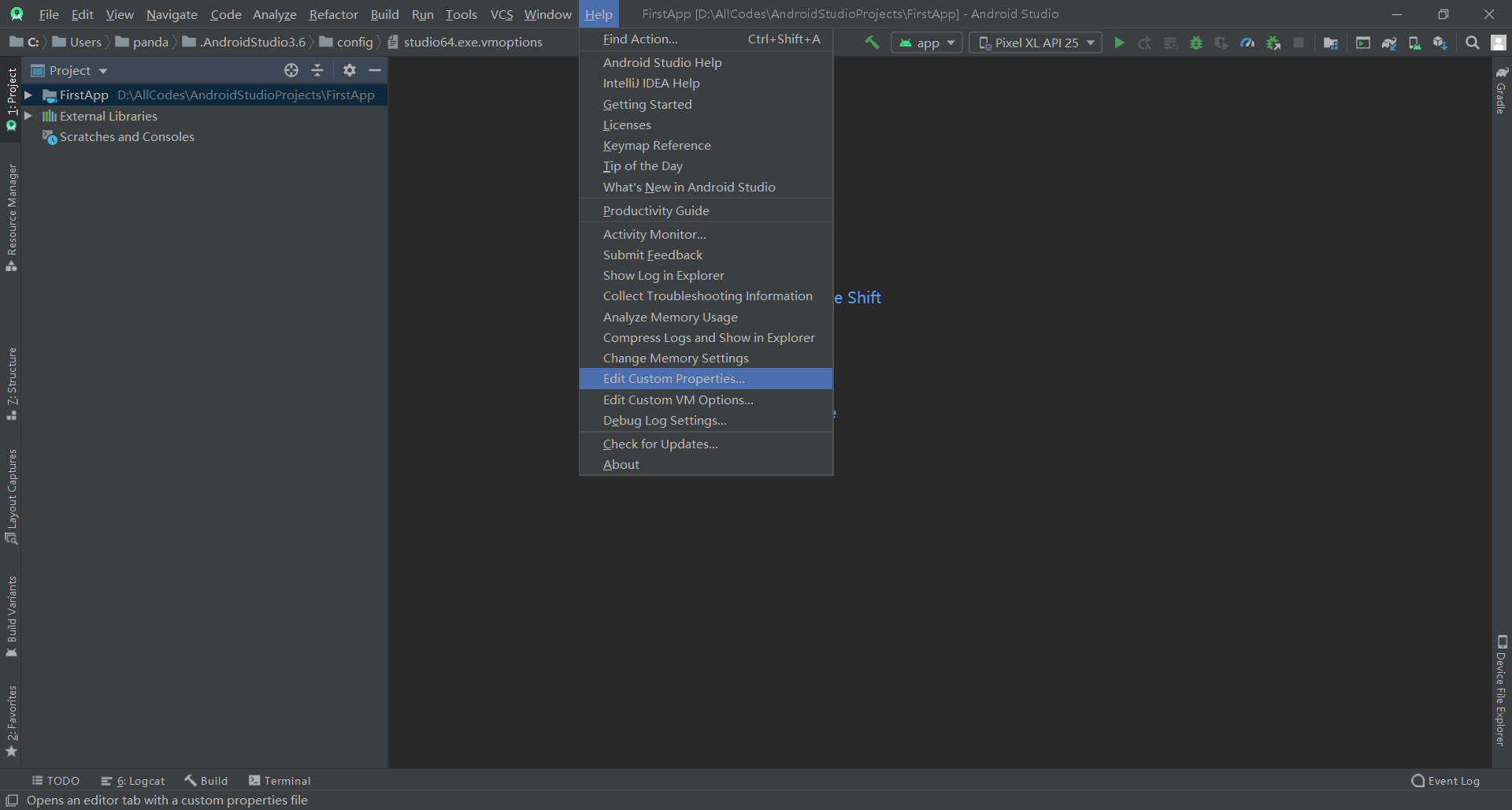Open the TODO tool window
1512x810 pixels.
pyautogui.click(x=55, y=781)
